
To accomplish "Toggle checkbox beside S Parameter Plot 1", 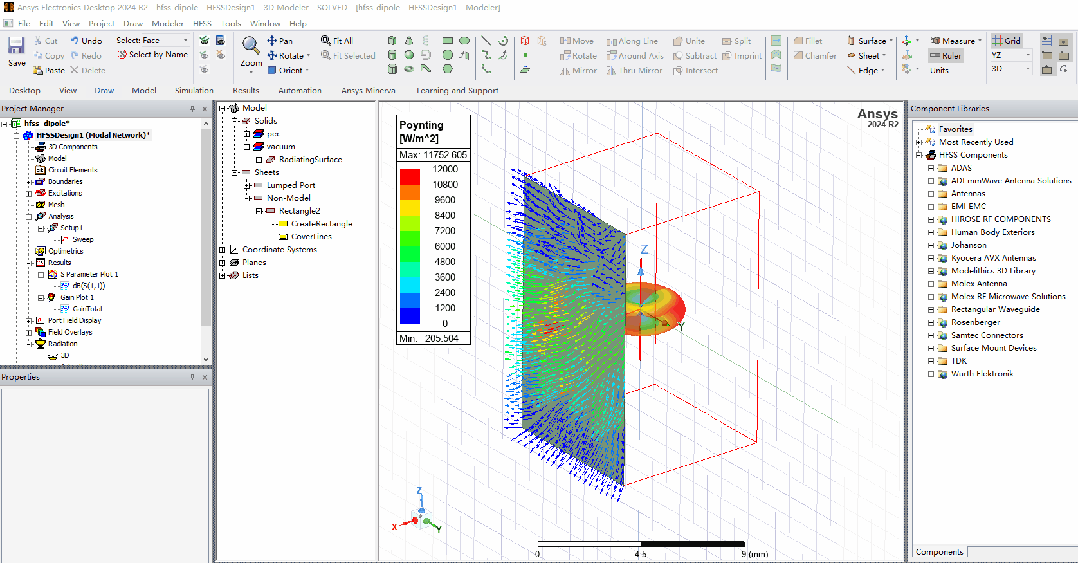I will [x=41, y=274].
